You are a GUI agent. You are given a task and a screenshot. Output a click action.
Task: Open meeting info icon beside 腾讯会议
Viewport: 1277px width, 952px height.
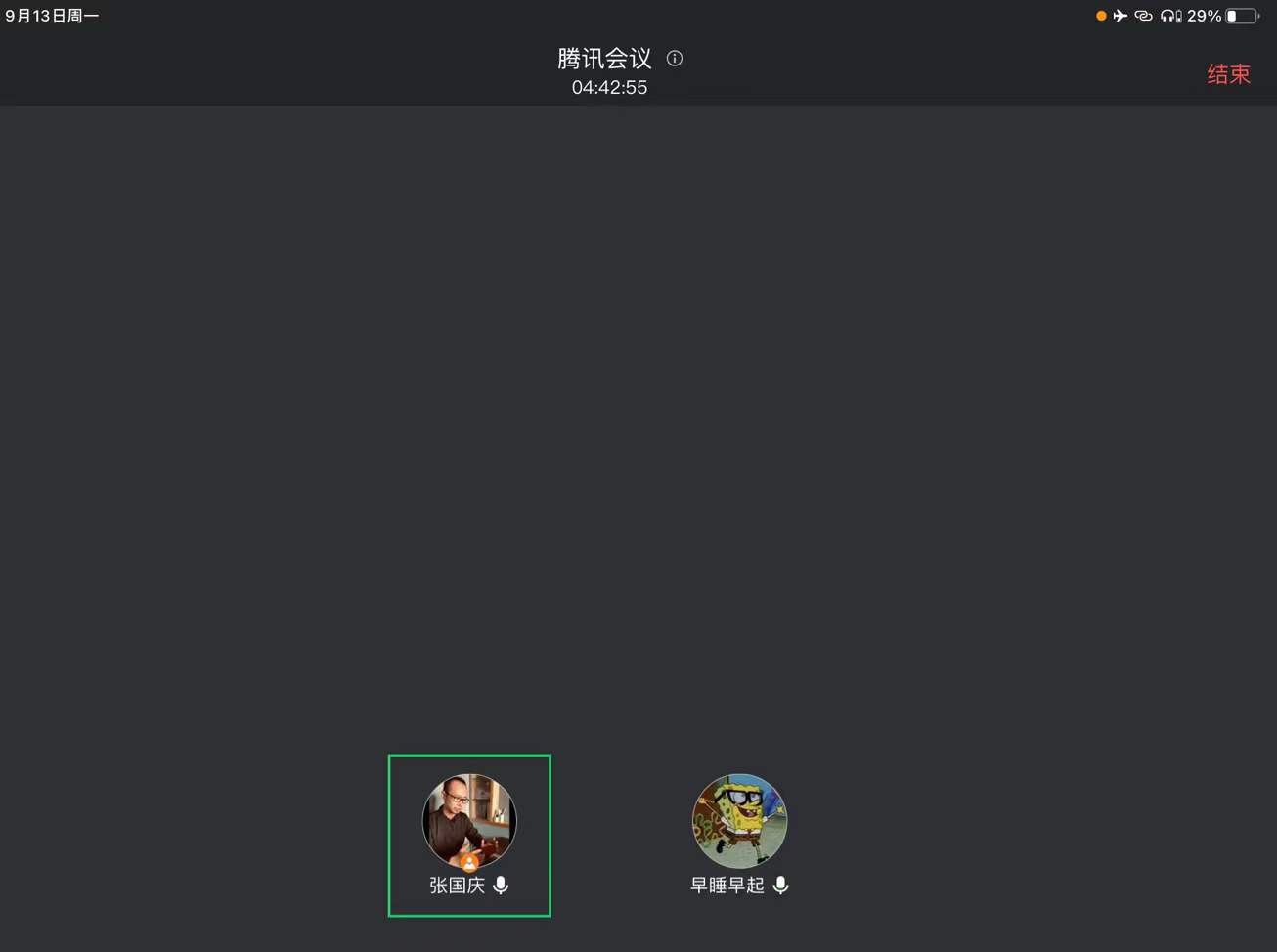tap(675, 59)
